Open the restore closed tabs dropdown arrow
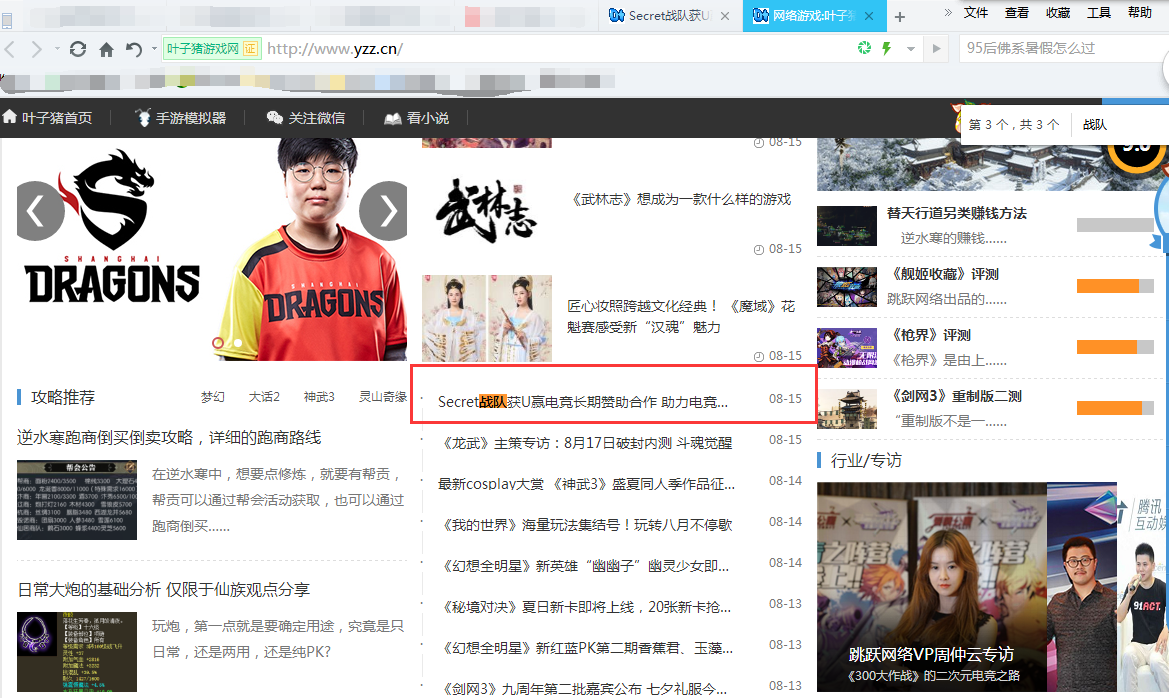Image resolution: width=1169 pixels, height=698 pixels. 154,49
